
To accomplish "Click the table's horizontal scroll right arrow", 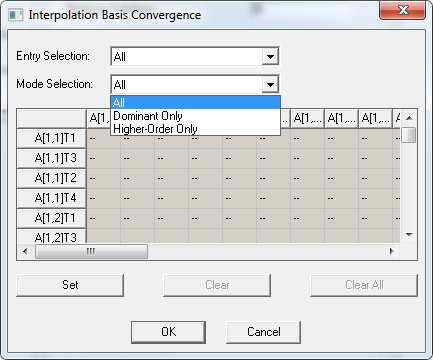I will tap(392, 251).
